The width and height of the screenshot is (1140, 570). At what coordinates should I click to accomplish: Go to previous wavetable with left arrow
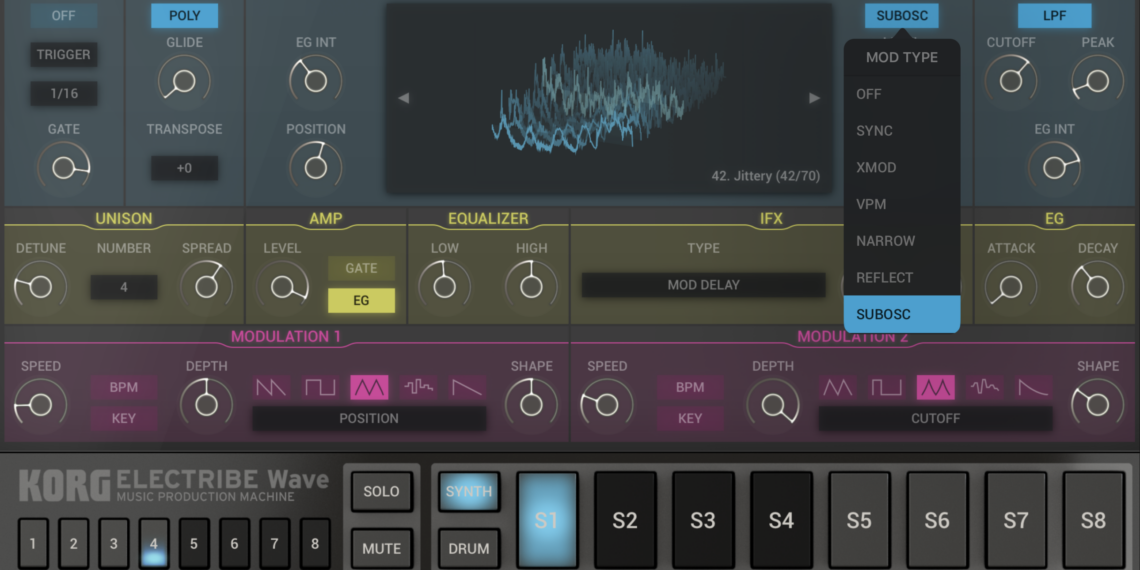403,98
